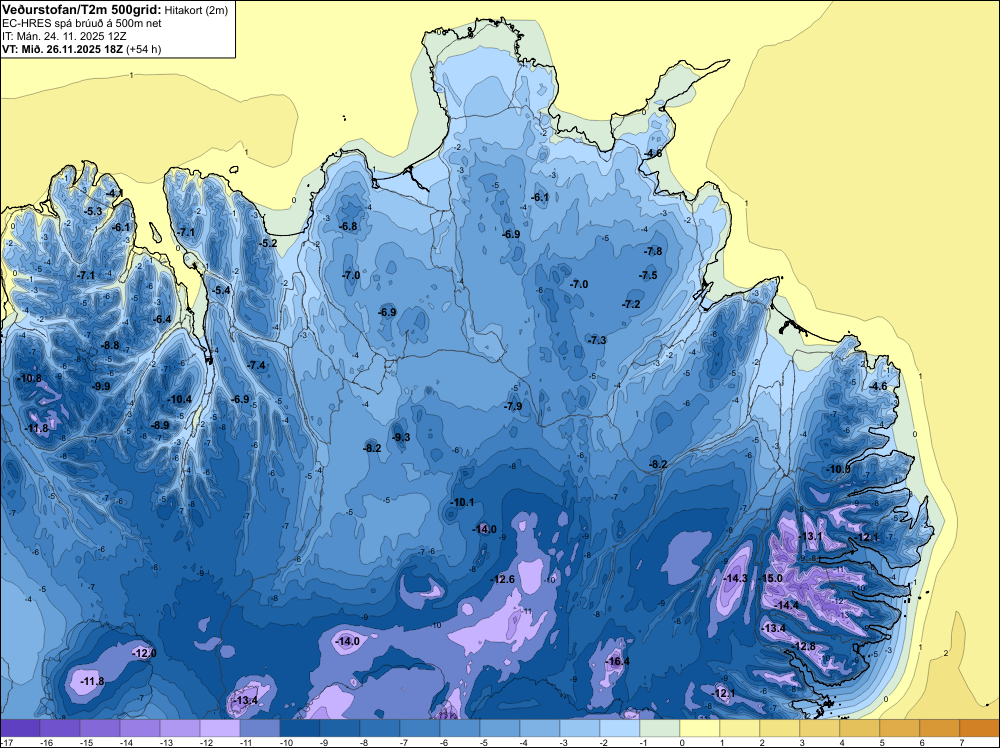Pick the pale green legend swatch labeled -1
This screenshot has width=1000, height=748.
[659, 728]
